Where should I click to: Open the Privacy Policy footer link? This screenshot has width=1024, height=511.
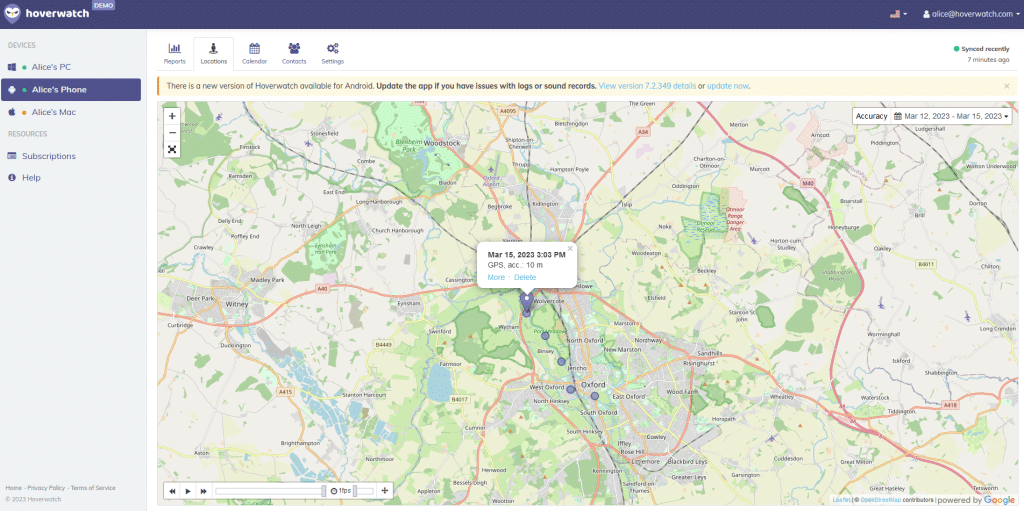tap(46, 488)
